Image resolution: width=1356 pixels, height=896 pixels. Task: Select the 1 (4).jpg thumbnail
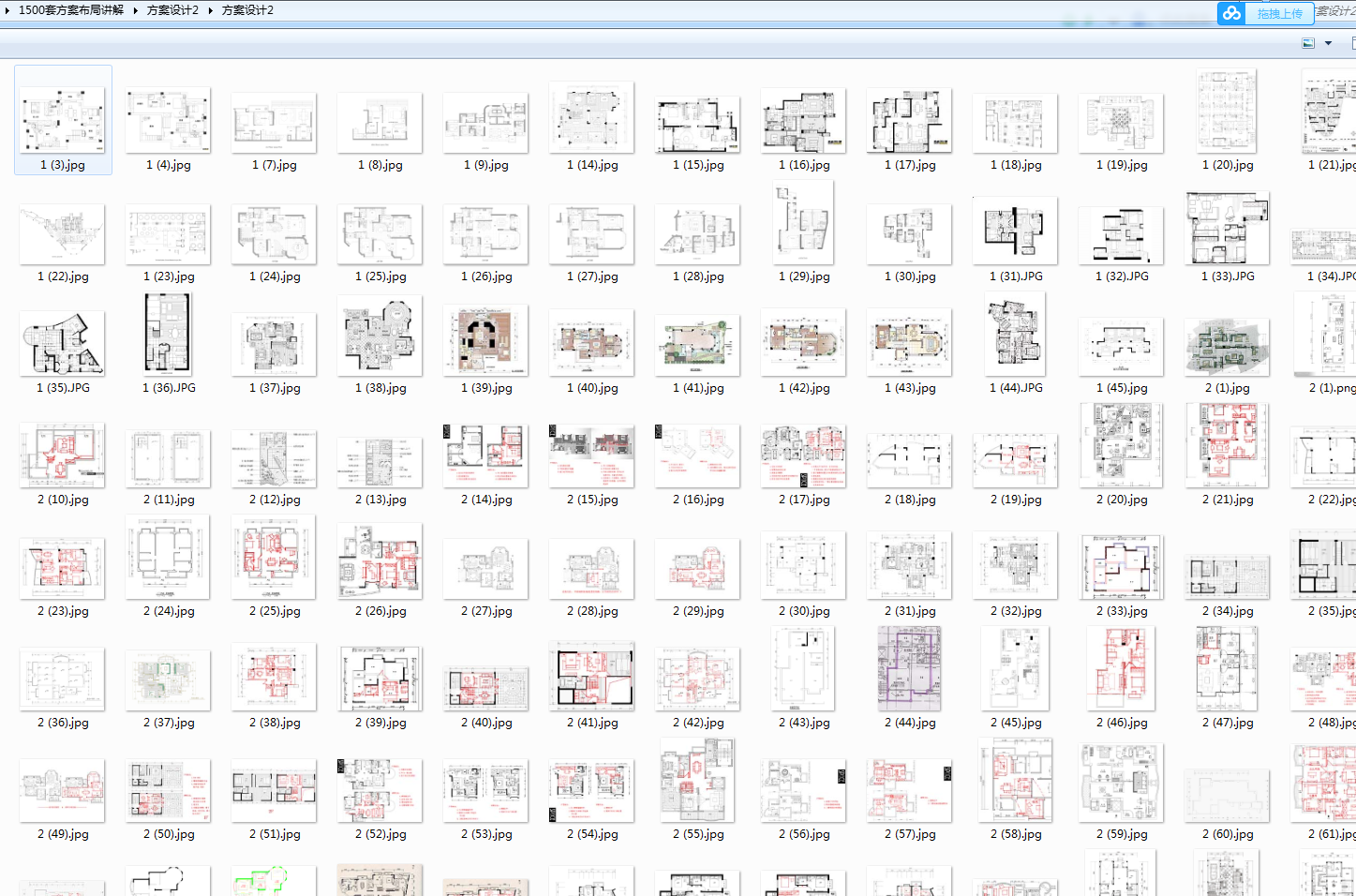click(169, 120)
